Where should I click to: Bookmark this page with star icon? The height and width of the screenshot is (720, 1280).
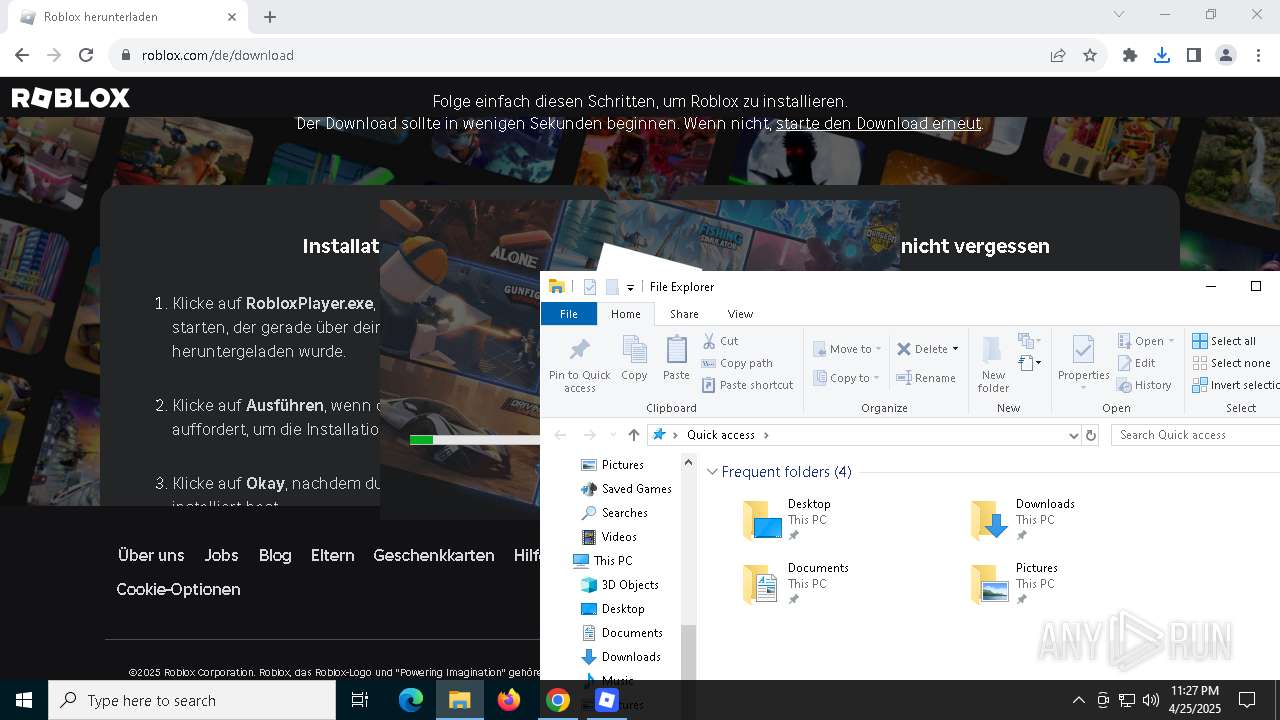1090,55
